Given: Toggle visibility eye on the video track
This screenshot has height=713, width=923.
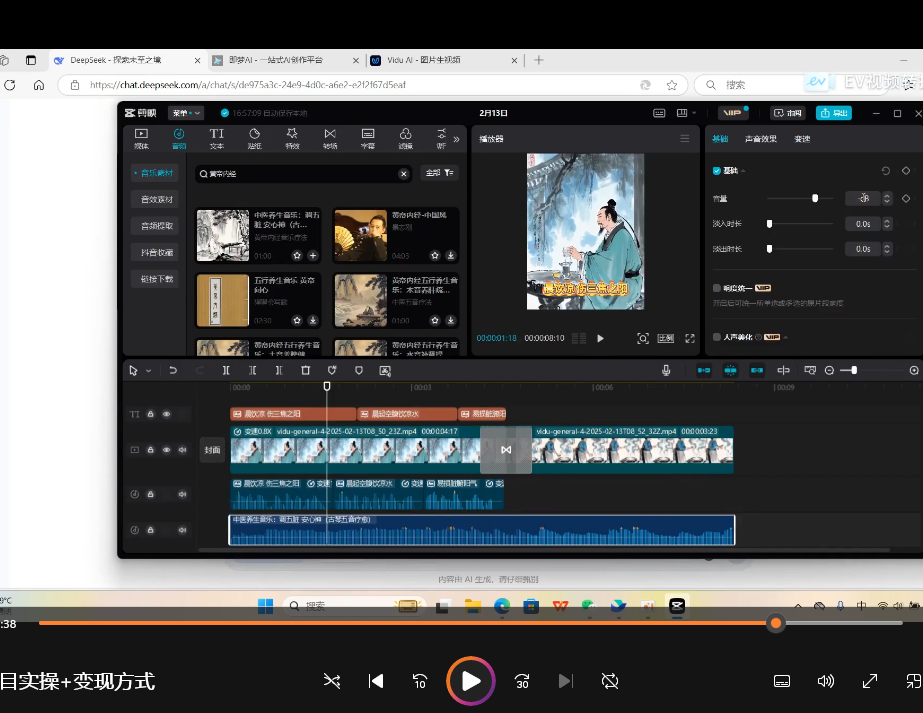Looking at the screenshot, I should 167,450.
